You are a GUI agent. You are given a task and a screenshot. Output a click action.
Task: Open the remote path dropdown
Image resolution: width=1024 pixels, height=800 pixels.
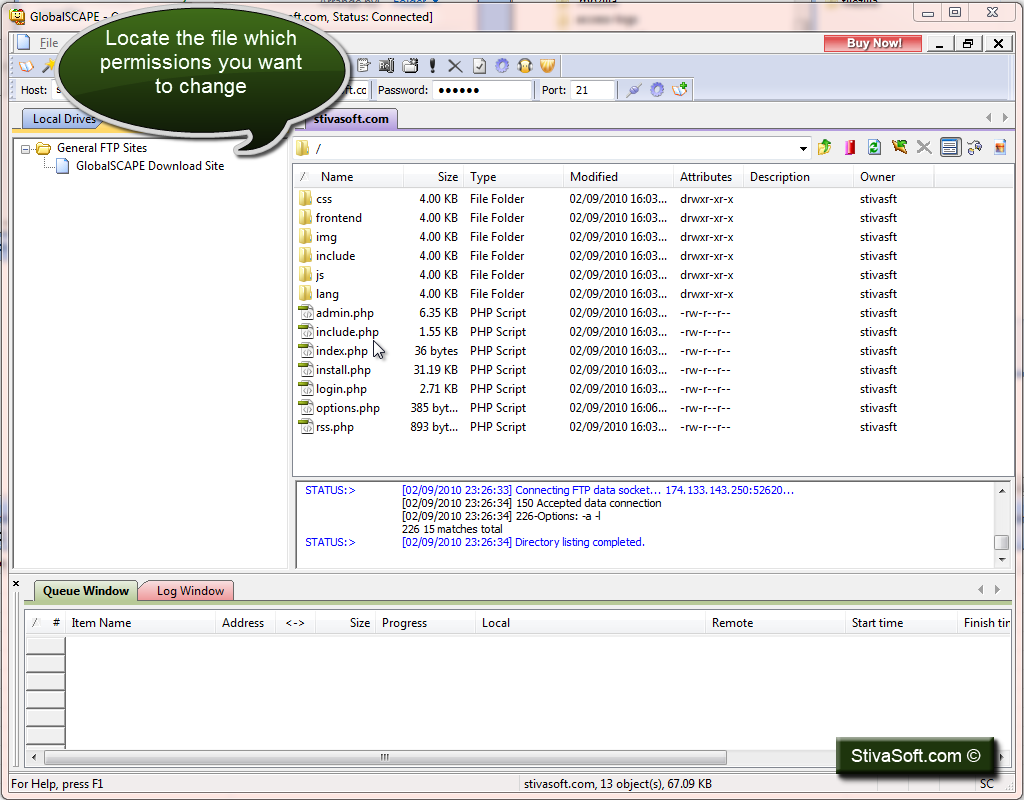coord(803,149)
